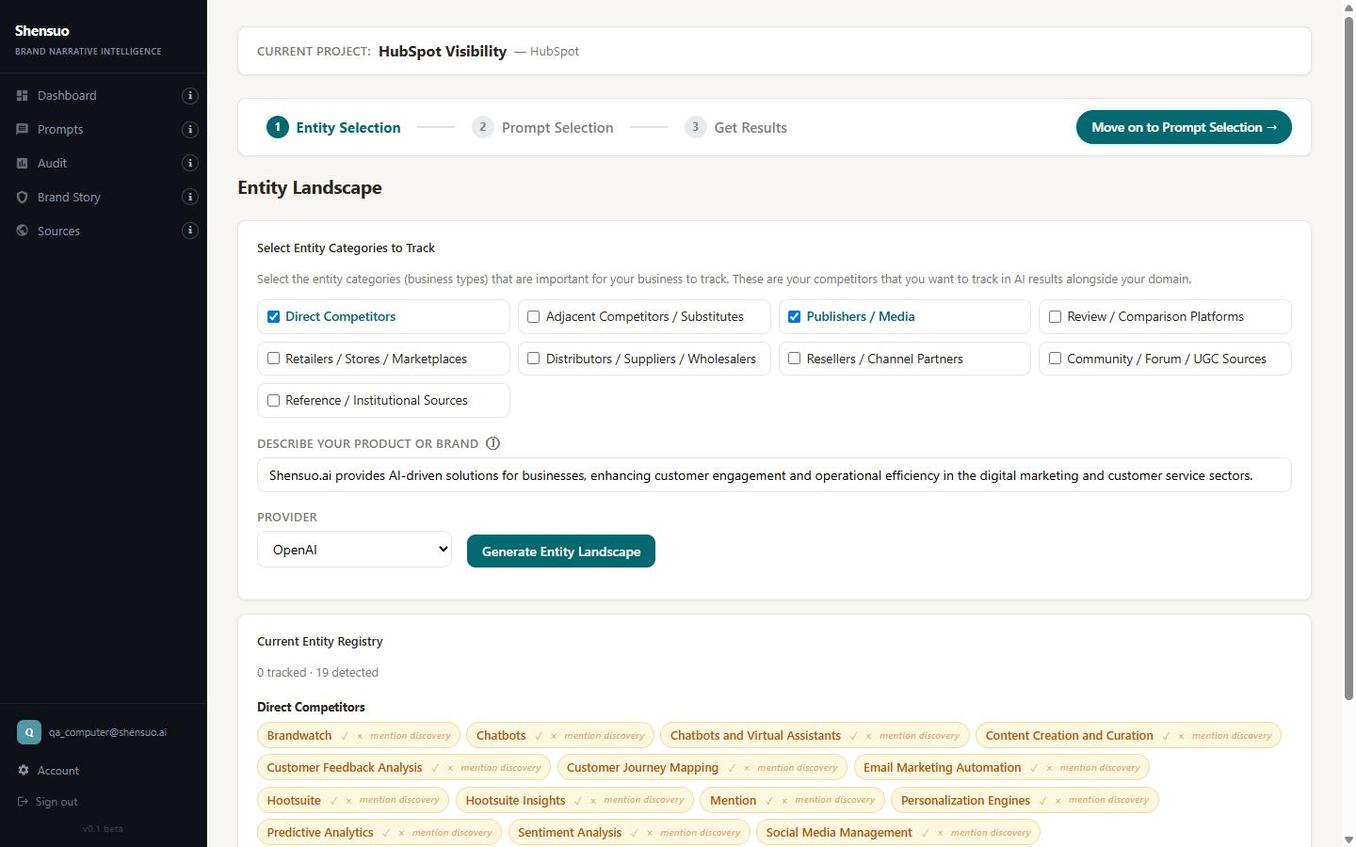The width and height of the screenshot is (1356, 847).
Task: Click the checkmark icon on the Brandwatch tag
Action: coord(345,735)
